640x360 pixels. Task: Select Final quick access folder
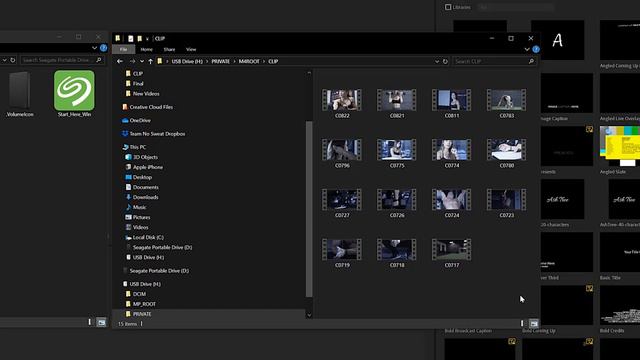pyautogui.click(x=134, y=84)
